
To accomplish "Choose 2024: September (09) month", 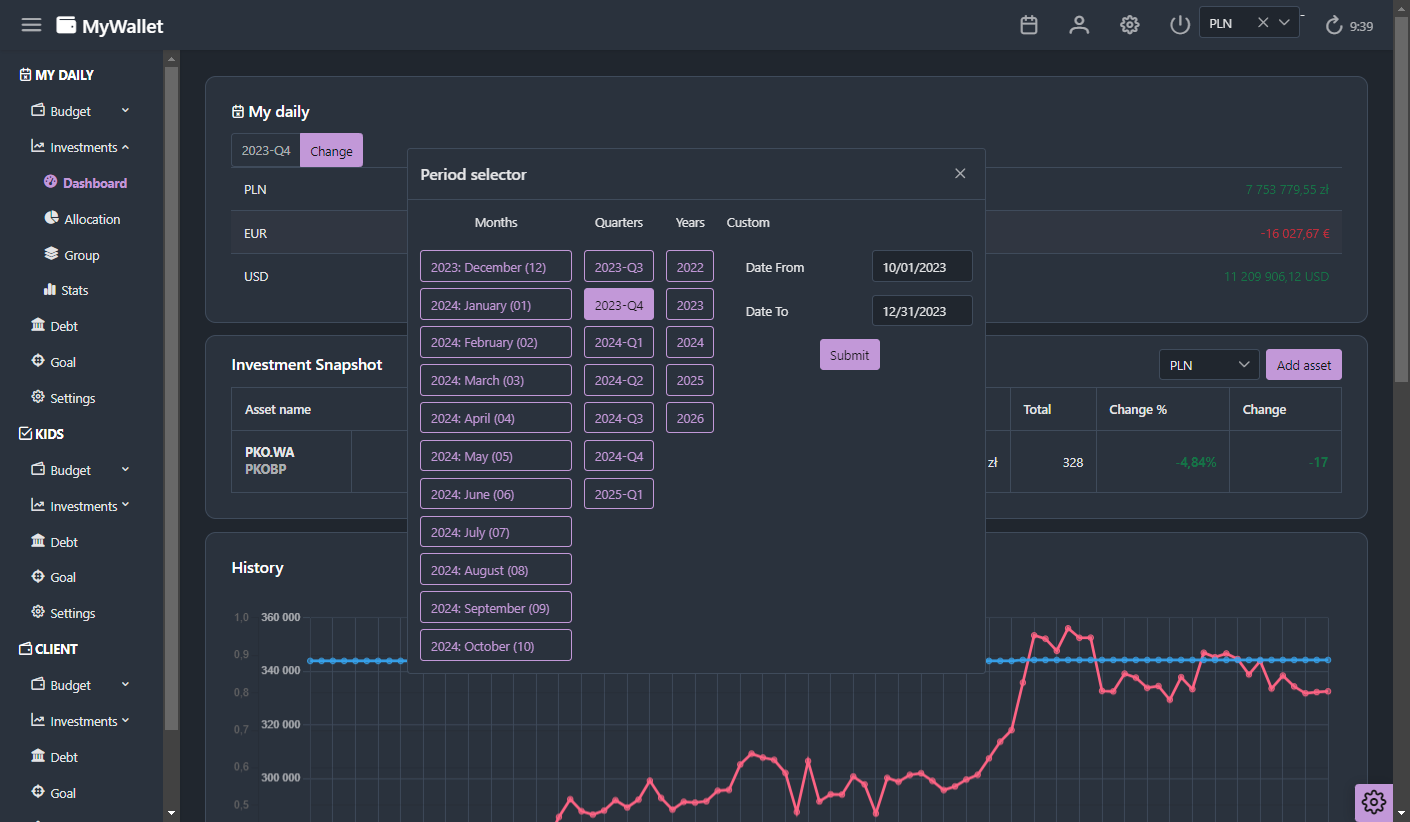I will click(496, 608).
